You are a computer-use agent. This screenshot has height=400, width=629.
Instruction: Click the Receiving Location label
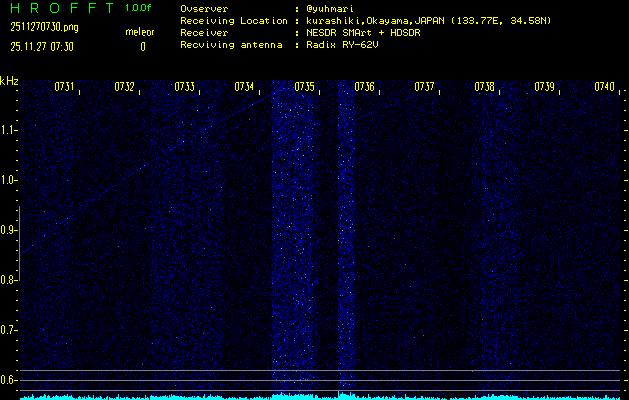(x=234, y=21)
